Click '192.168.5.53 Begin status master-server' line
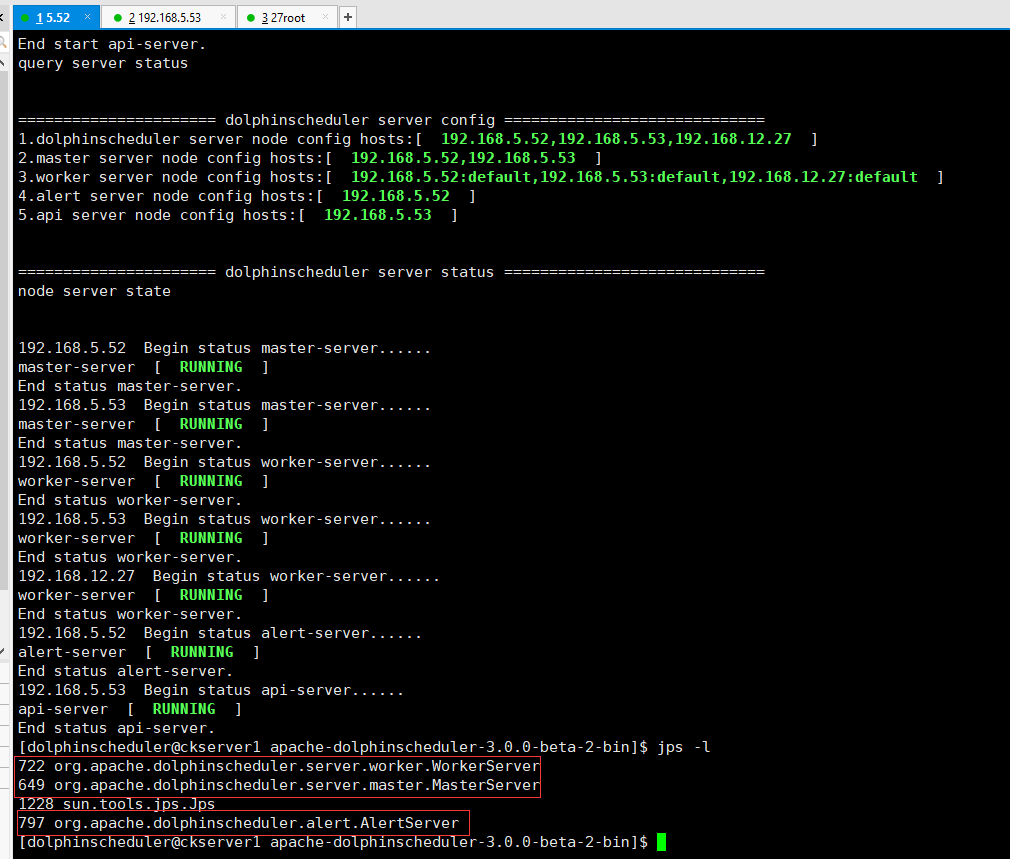The height and width of the screenshot is (859, 1010). tap(224, 406)
